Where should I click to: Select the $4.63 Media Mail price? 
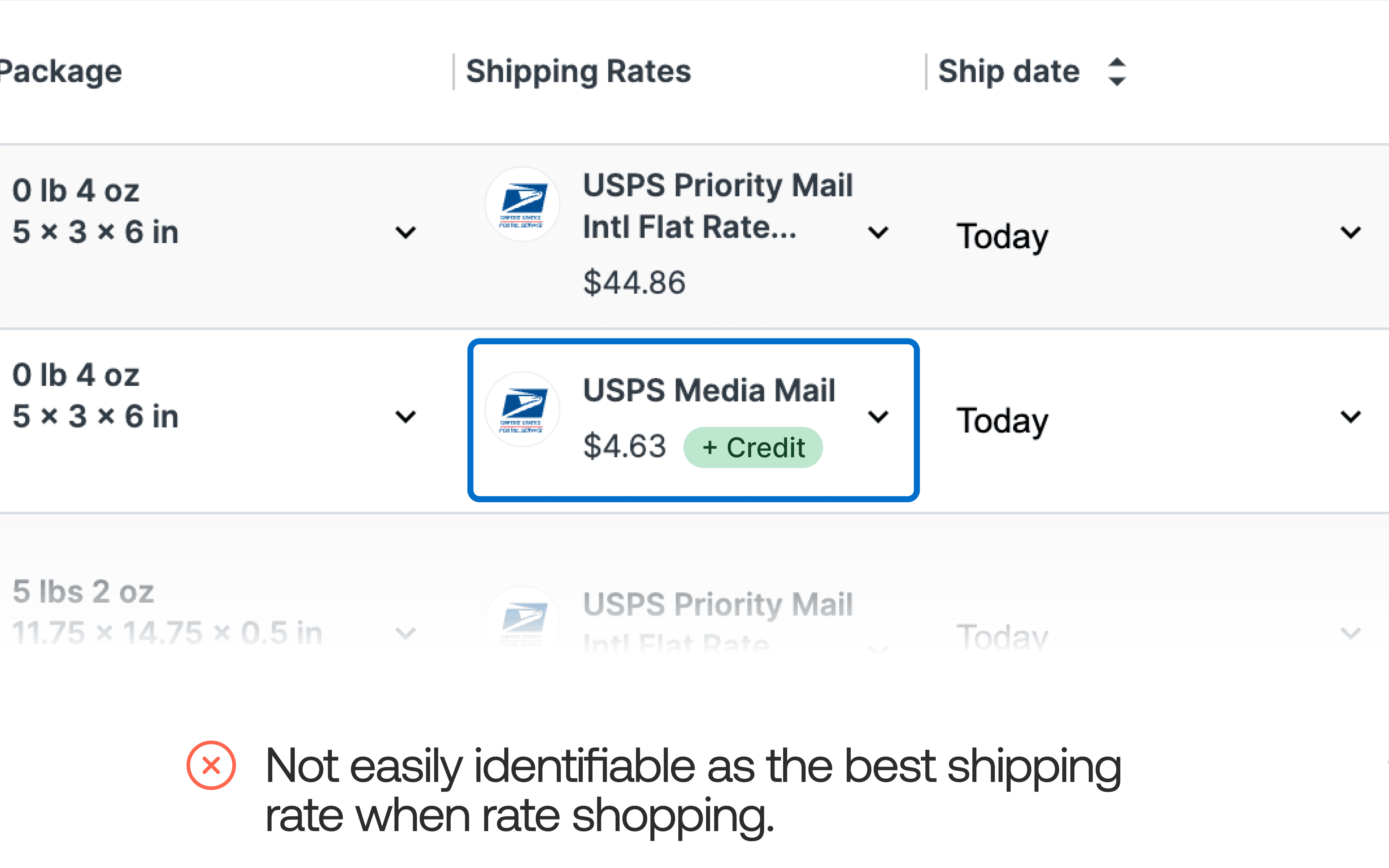pyautogui.click(x=624, y=447)
